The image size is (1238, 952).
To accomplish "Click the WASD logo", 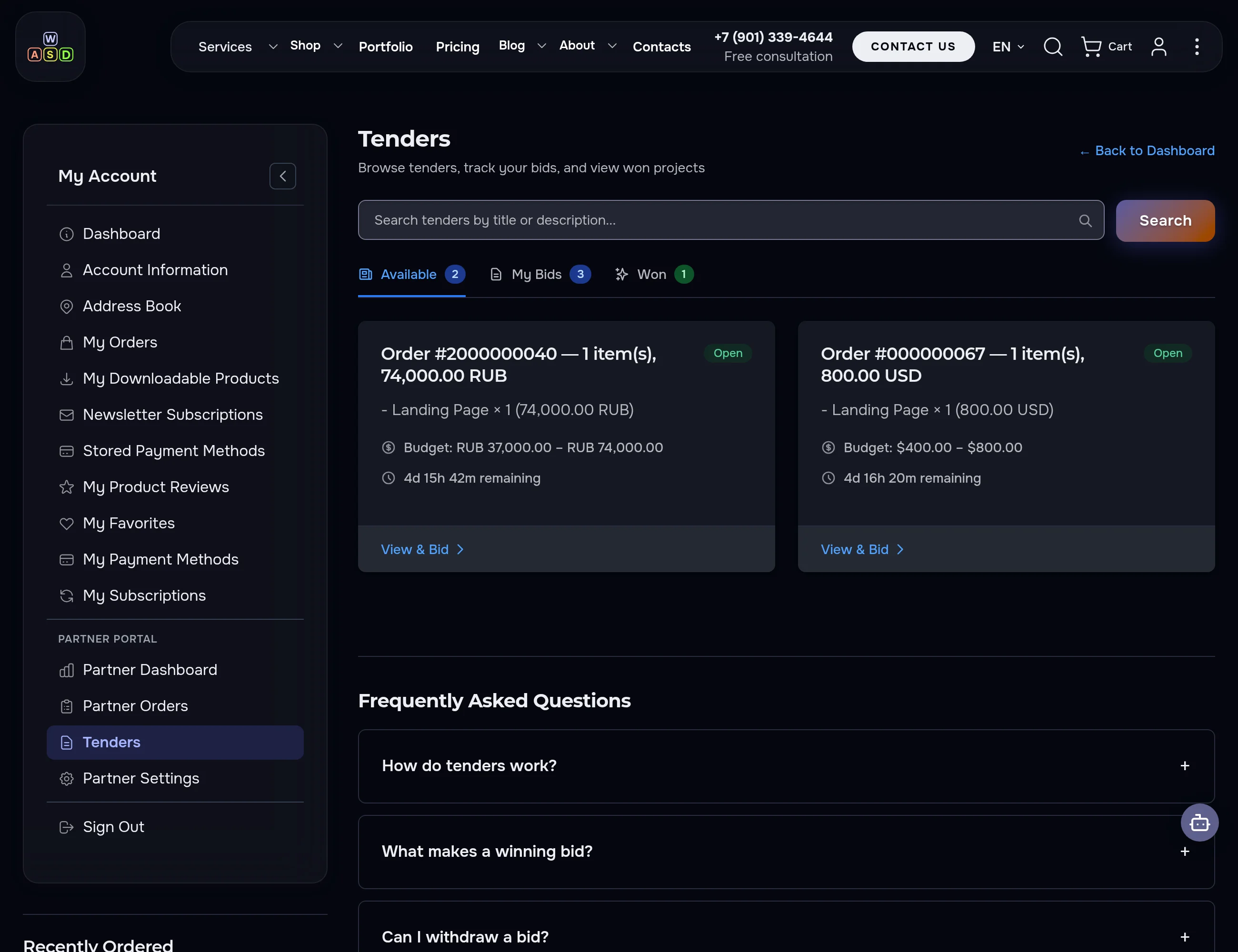I will [x=50, y=47].
